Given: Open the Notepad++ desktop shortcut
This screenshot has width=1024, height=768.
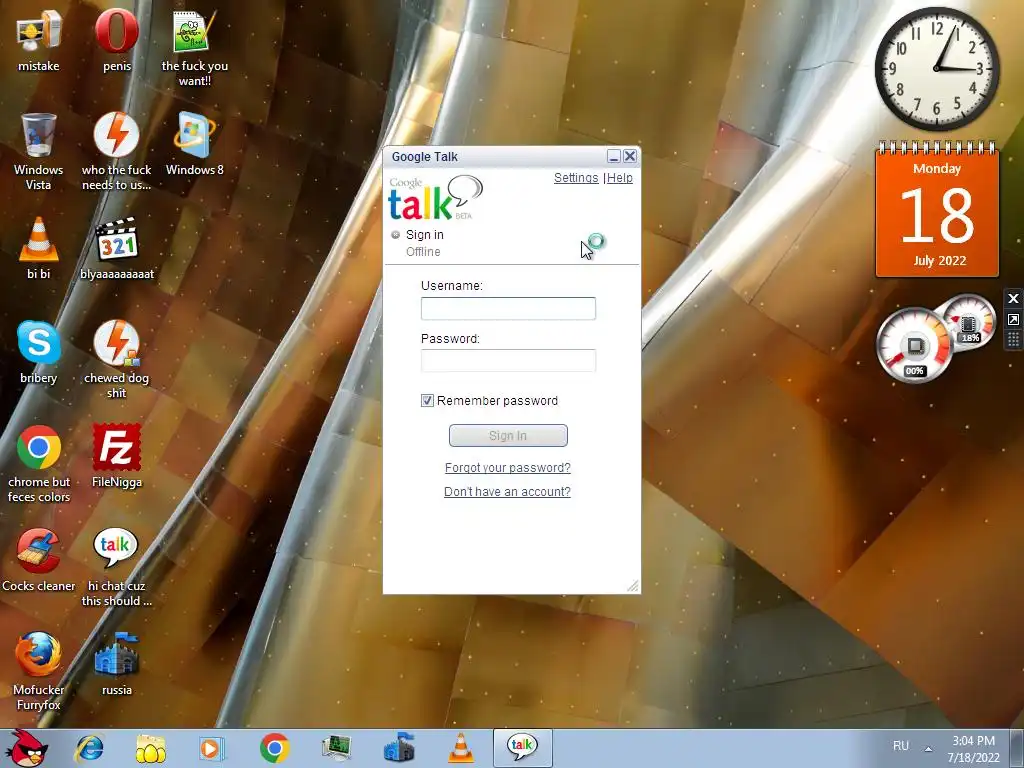Looking at the screenshot, I should pyautogui.click(x=194, y=31).
